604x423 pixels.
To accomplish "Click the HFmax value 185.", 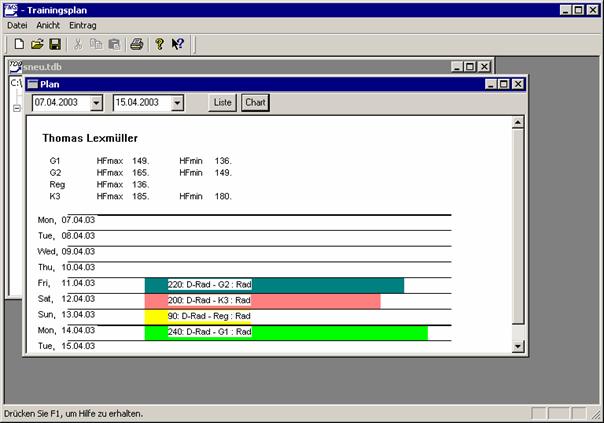I will 140,196.
